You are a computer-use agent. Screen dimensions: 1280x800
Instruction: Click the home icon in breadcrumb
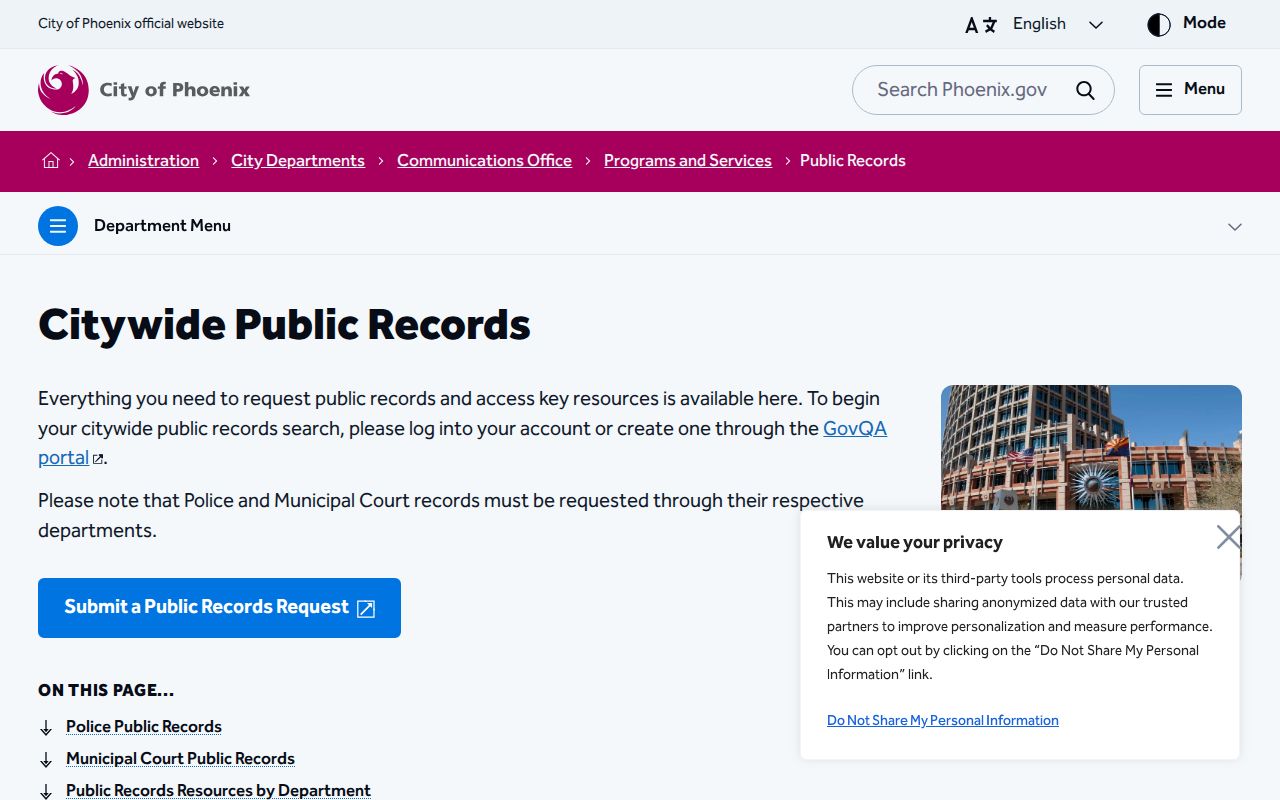pyautogui.click(x=51, y=160)
